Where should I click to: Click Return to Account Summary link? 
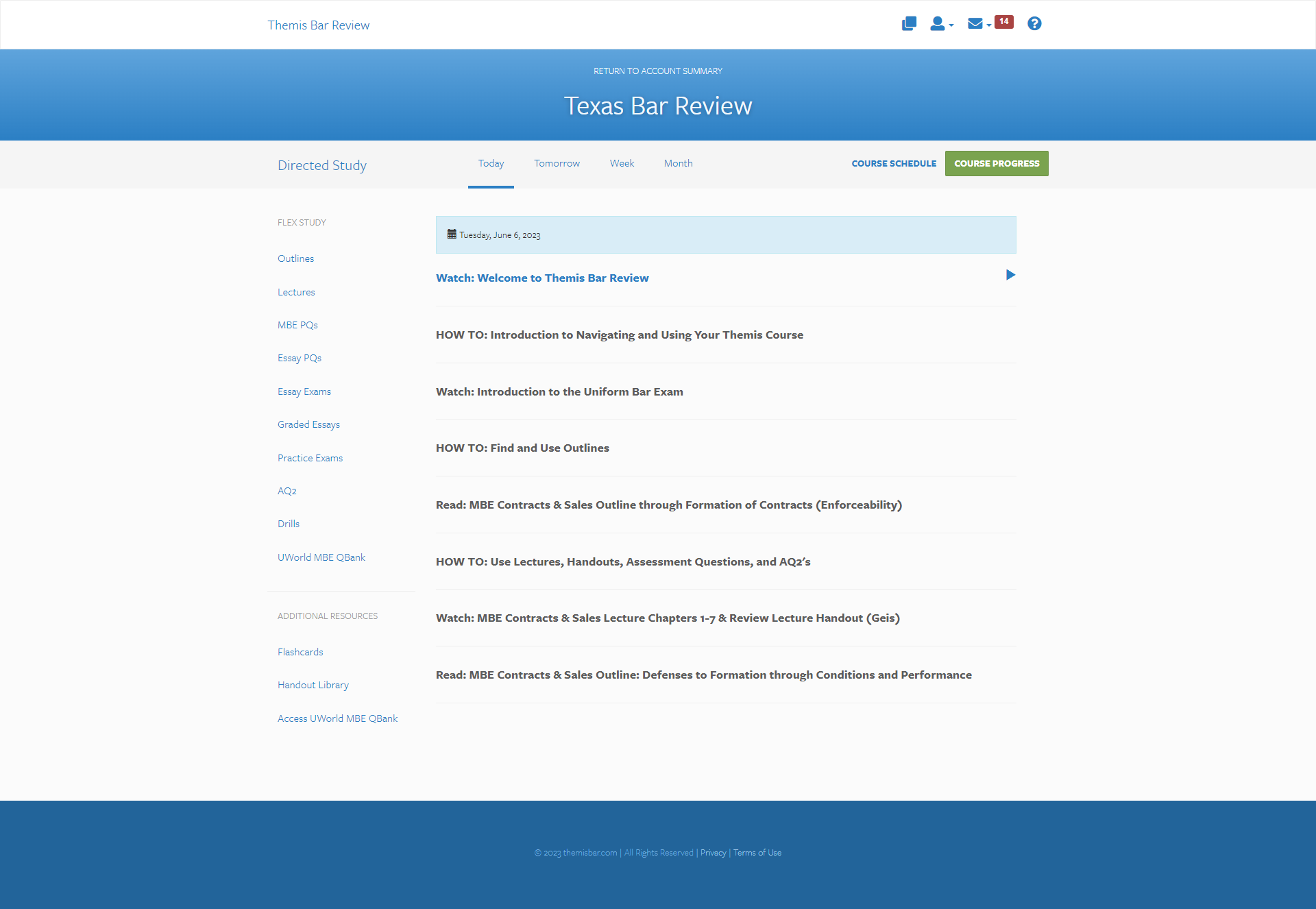click(658, 71)
